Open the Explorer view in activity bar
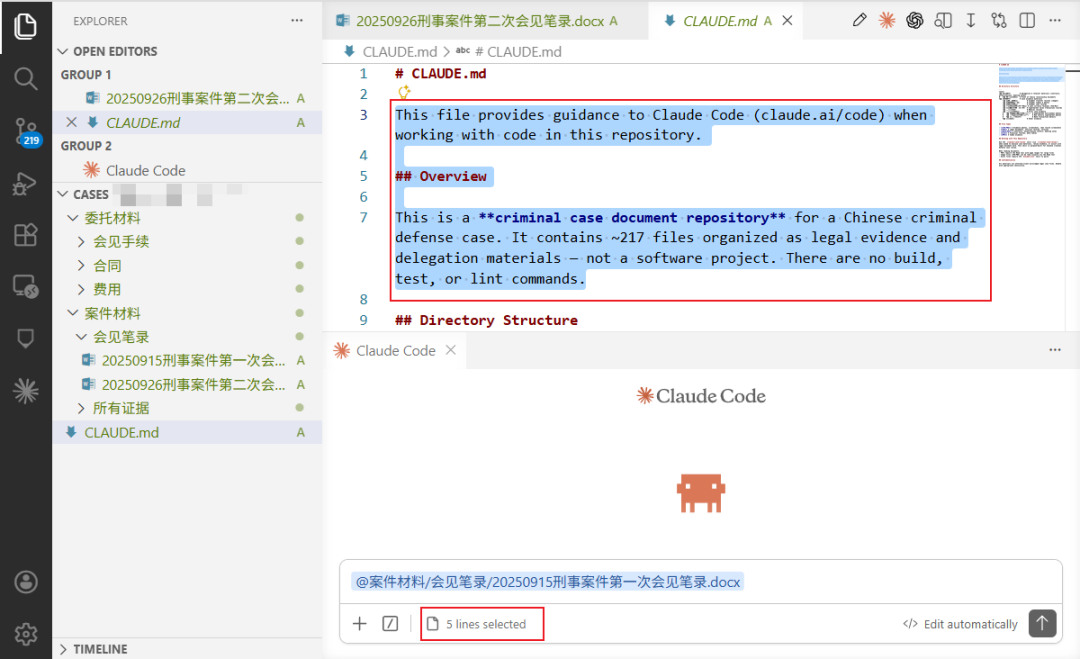The width and height of the screenshot is (1080, 659). [25, 26]
